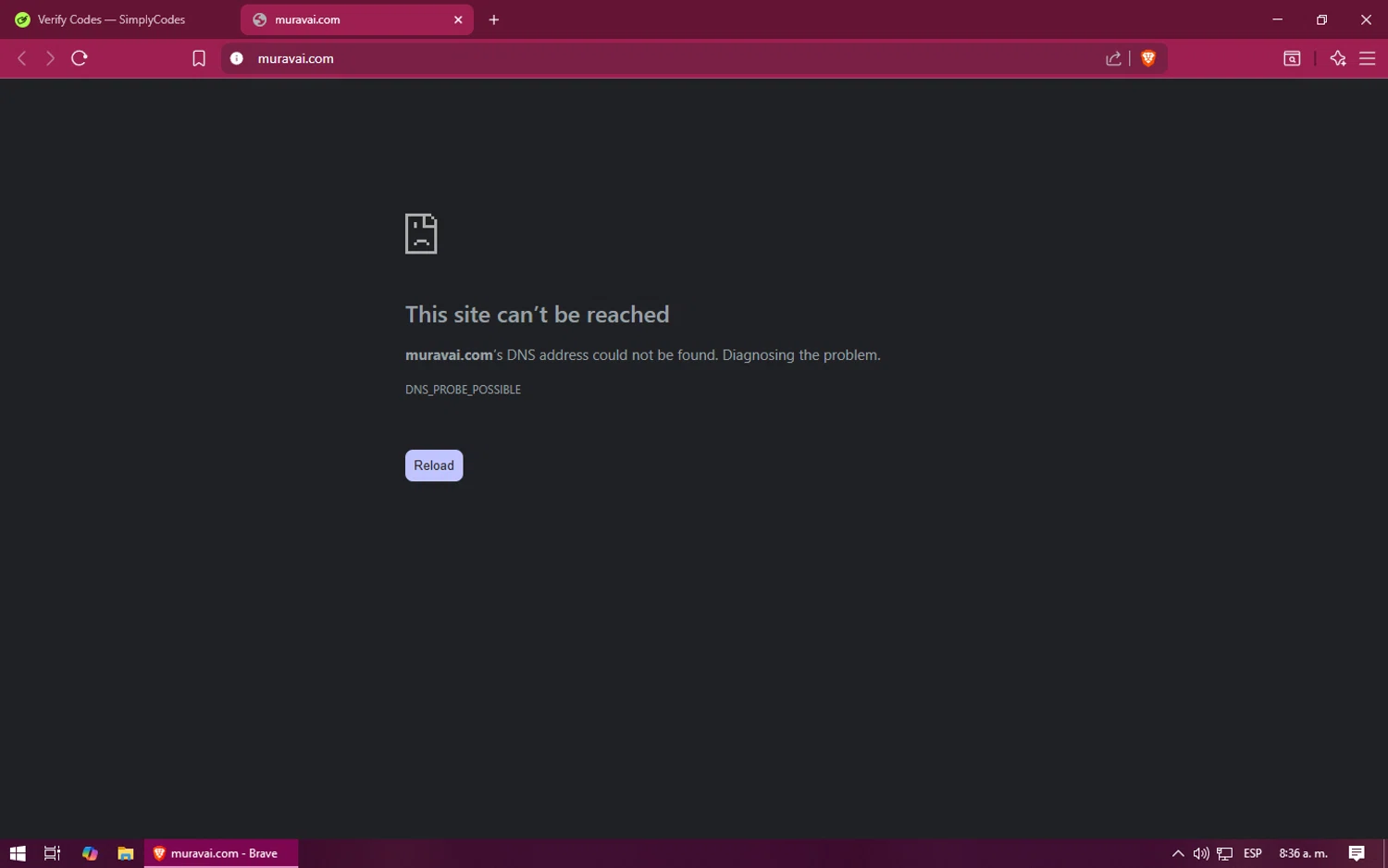Open Task View in the taskbar

pos(53,853)
